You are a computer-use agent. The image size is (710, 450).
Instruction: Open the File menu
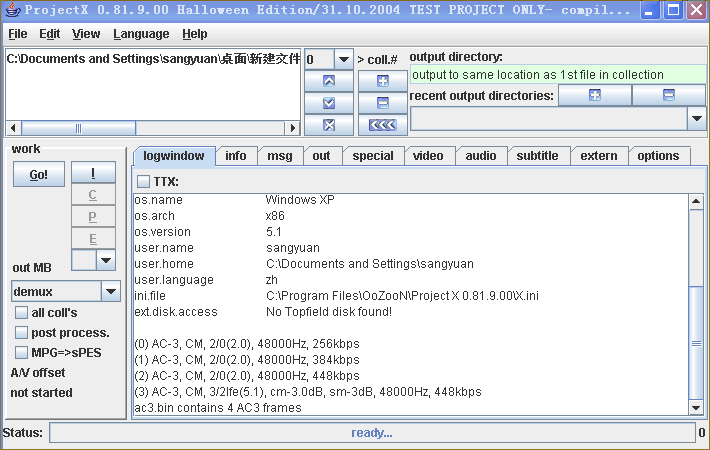pos(18,34)
